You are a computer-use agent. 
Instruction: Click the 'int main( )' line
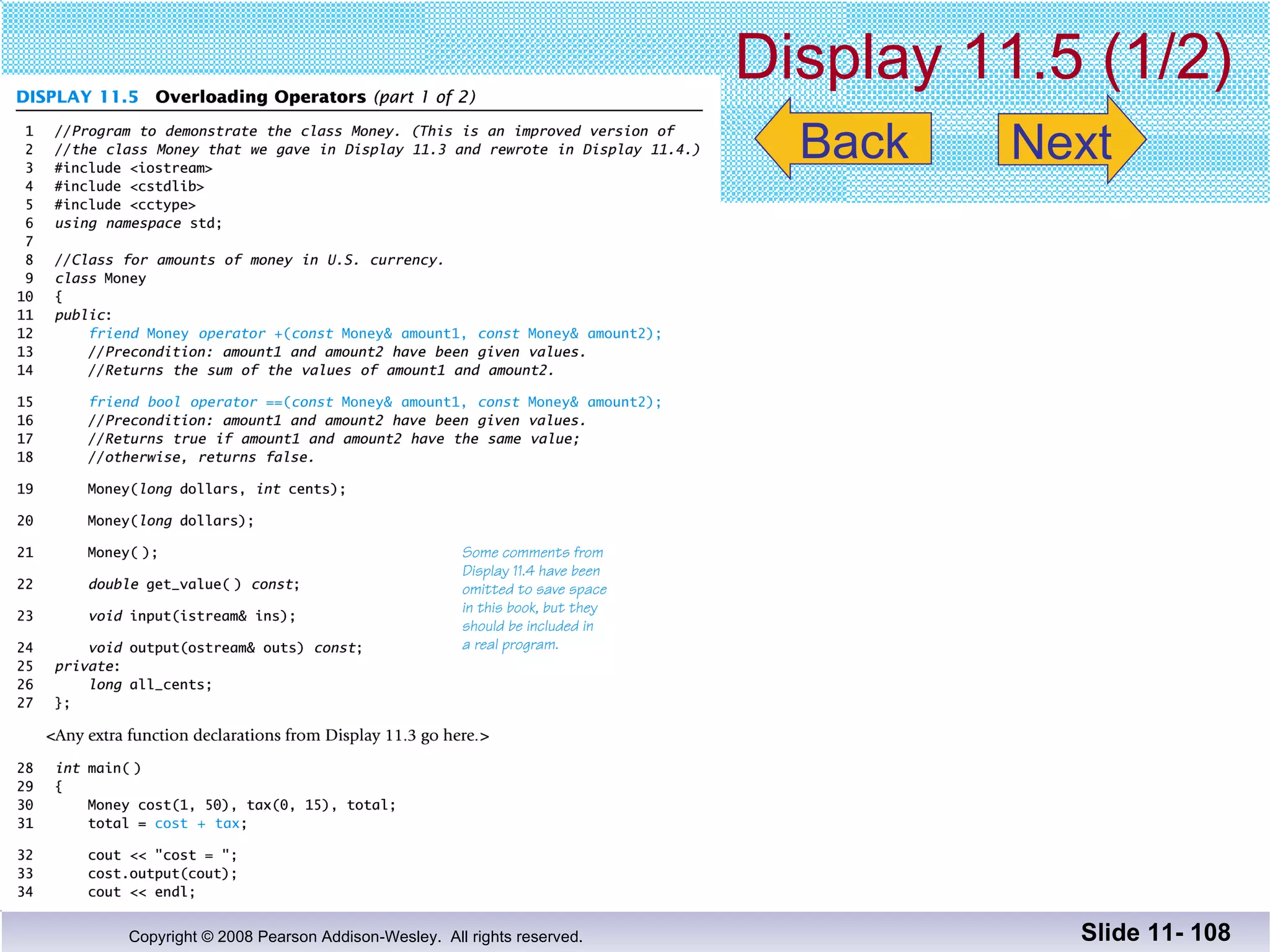tap(98, 768)
